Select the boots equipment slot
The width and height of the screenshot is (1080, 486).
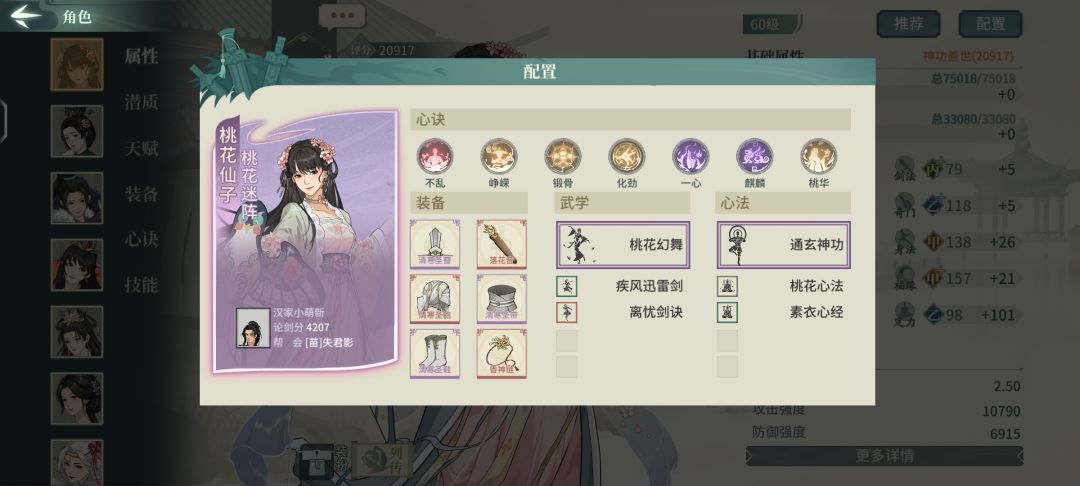pyautogui.click(x=435, y=353)
